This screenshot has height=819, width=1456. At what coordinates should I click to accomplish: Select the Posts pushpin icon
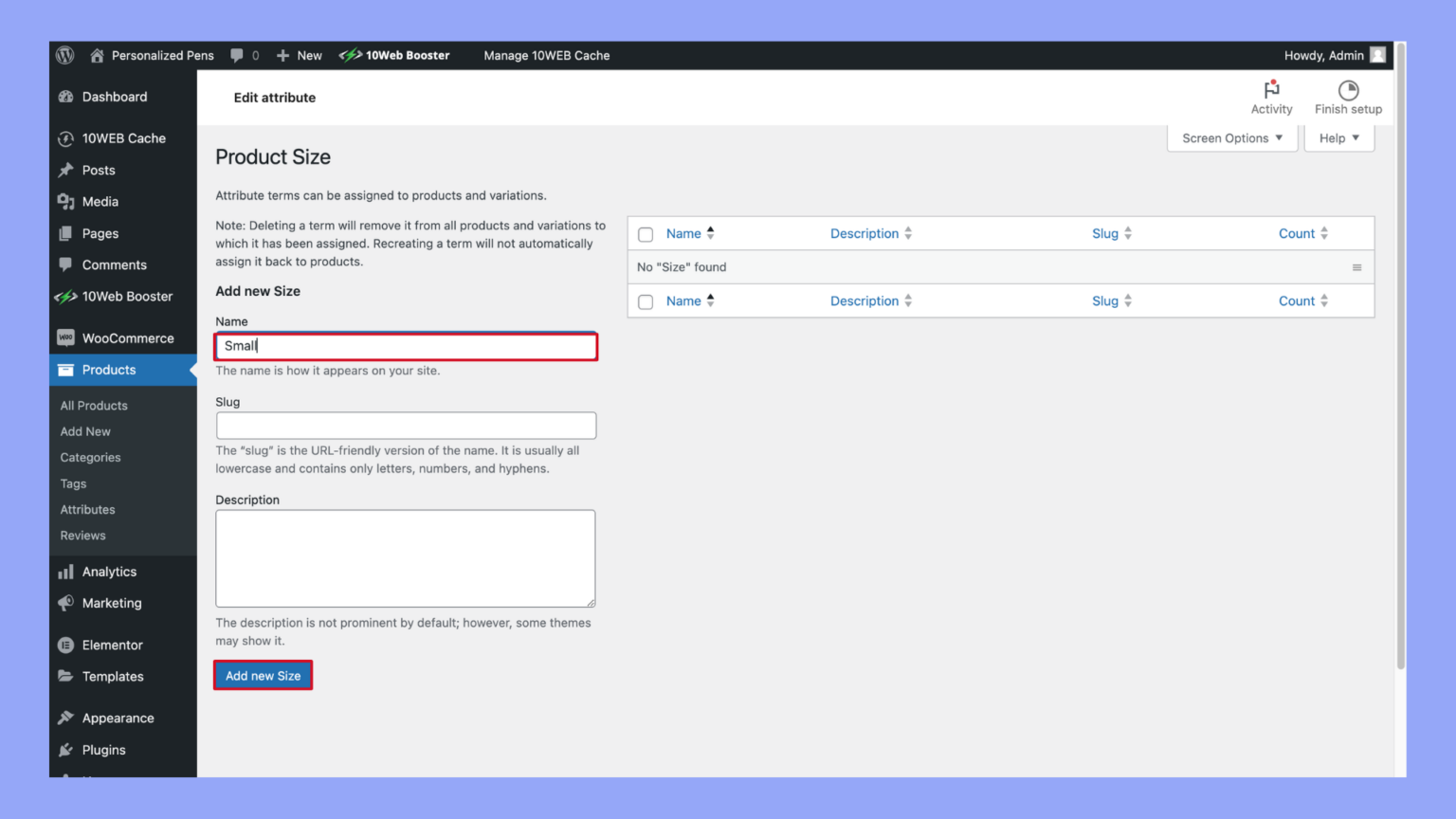tap(66, 170)
